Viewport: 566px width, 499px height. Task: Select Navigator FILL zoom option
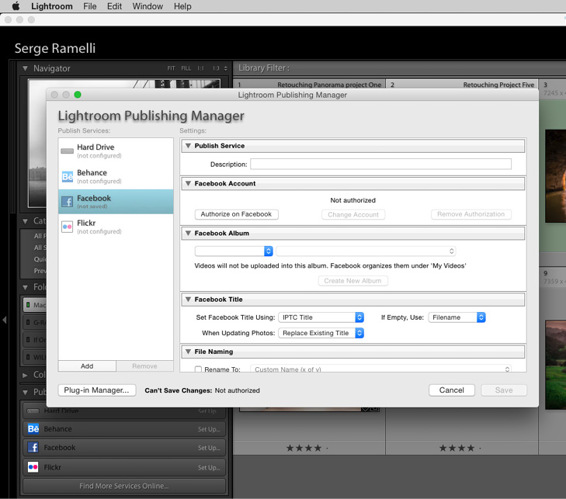click(x=186, y=68)
